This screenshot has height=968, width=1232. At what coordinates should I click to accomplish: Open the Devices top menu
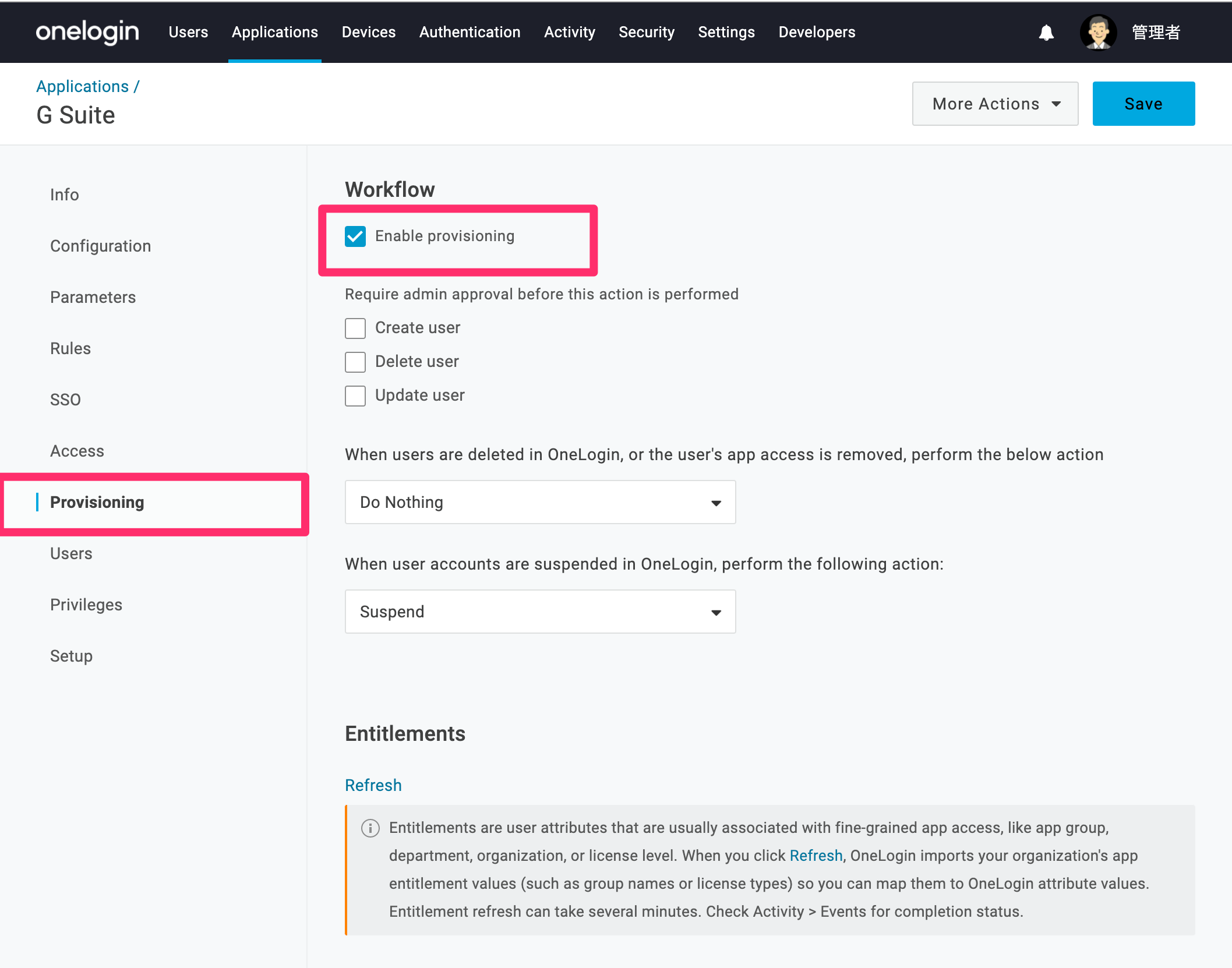(x=369, y=32)
